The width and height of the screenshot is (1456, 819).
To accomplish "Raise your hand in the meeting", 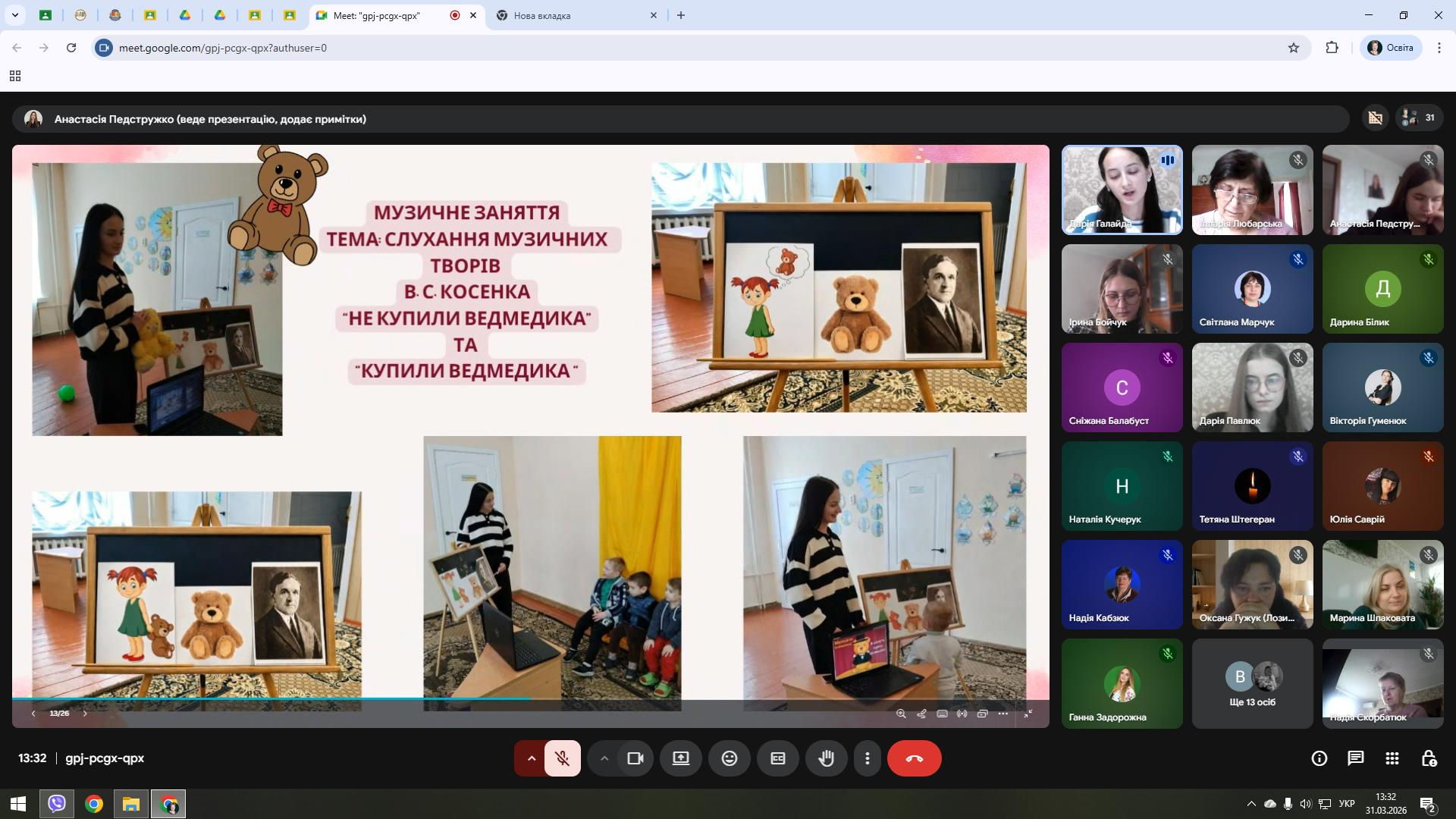I will [827, 758].
